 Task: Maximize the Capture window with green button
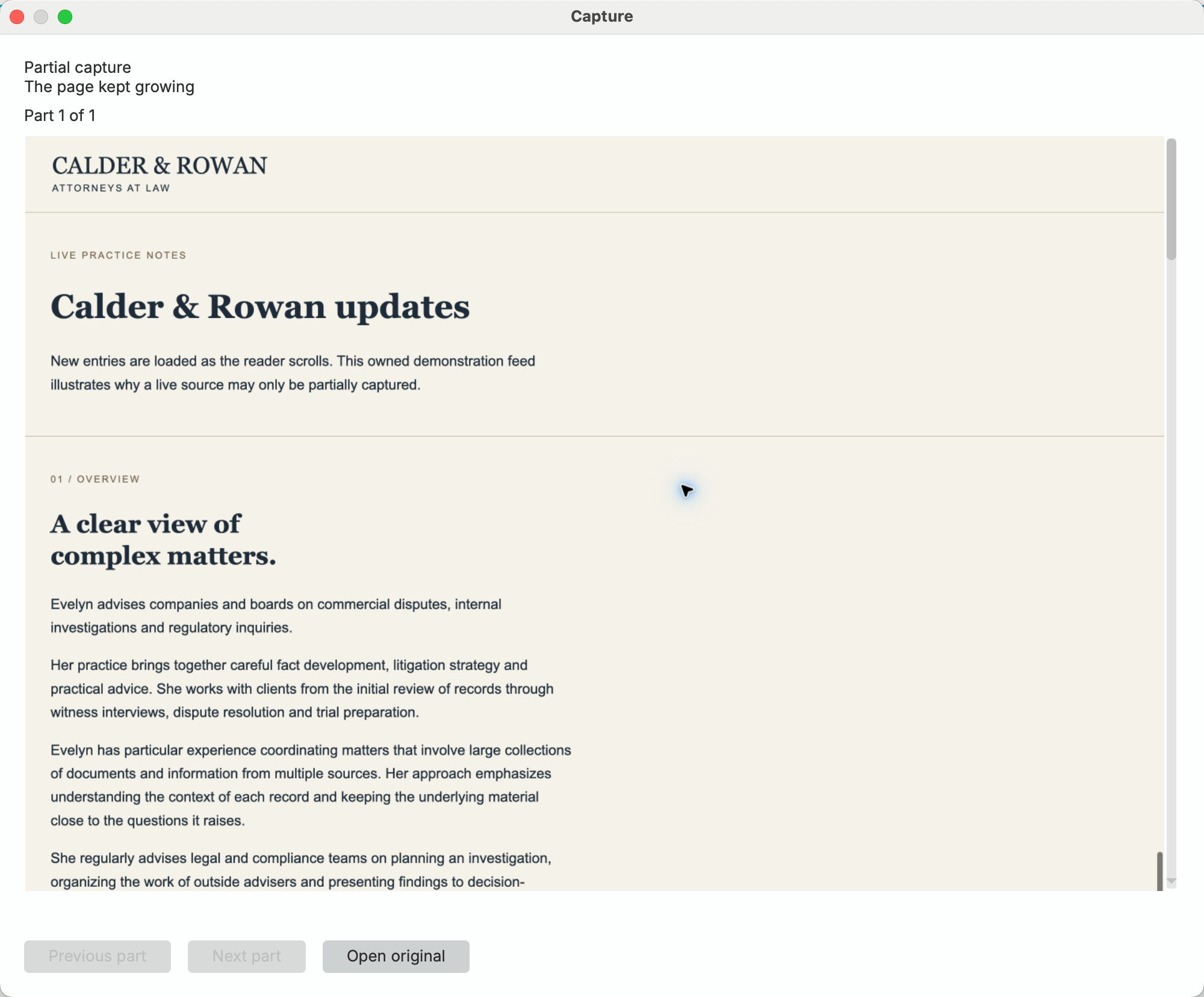[x=65, y=17]
